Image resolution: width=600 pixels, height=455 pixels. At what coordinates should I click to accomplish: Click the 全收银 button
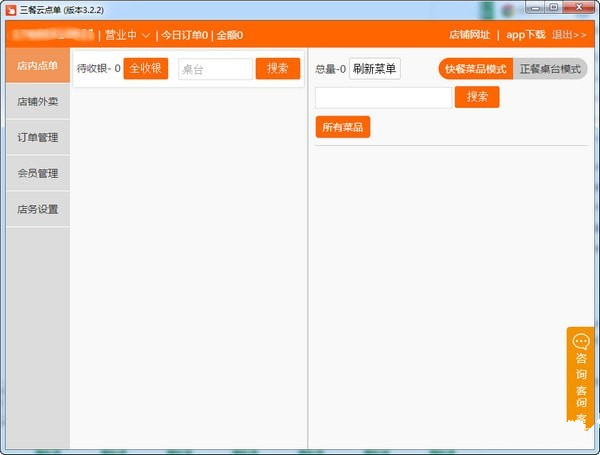(146, 68)
